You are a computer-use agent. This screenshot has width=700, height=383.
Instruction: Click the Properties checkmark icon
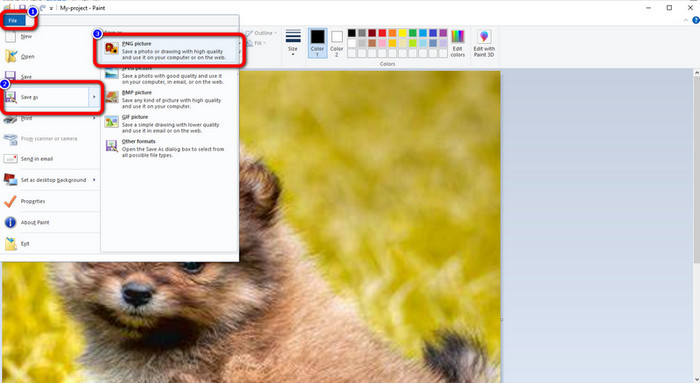point(10,201)
